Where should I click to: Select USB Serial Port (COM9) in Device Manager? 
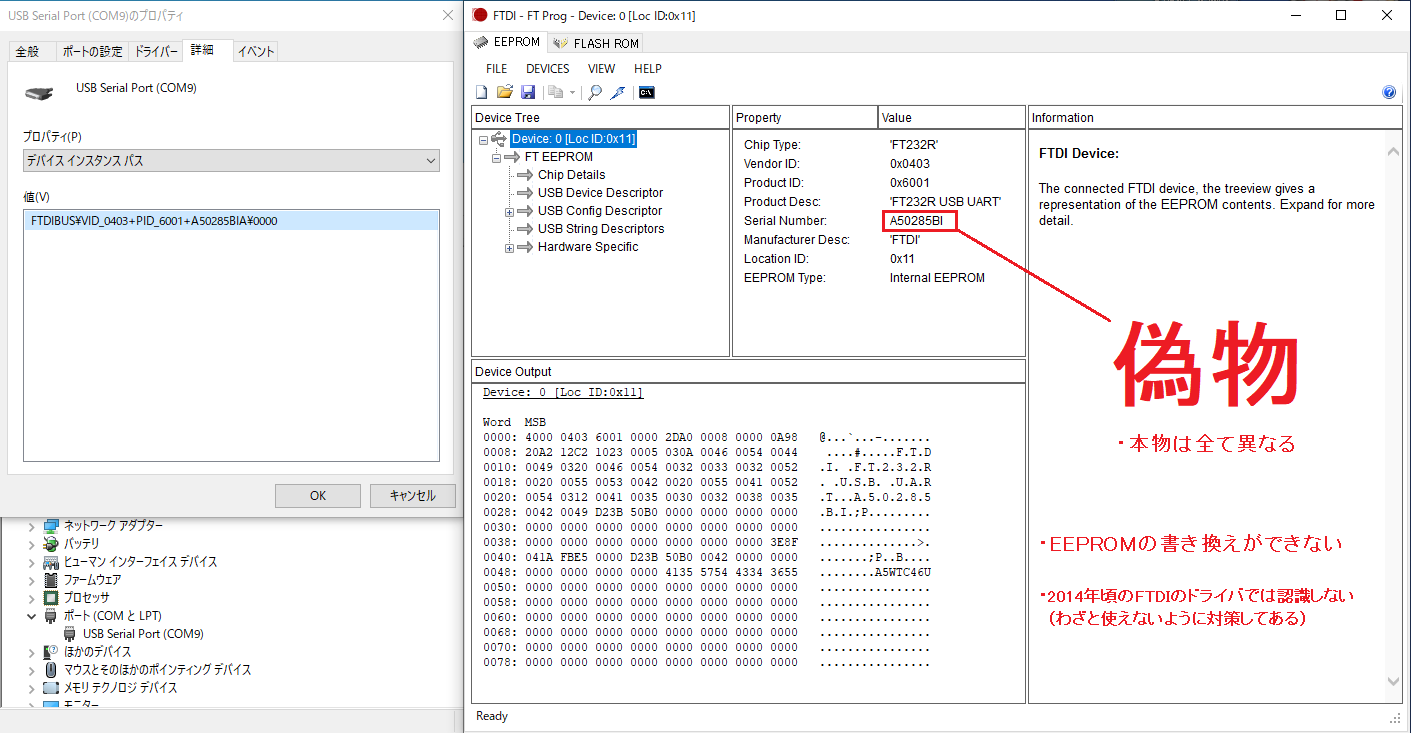pos(143,634)
